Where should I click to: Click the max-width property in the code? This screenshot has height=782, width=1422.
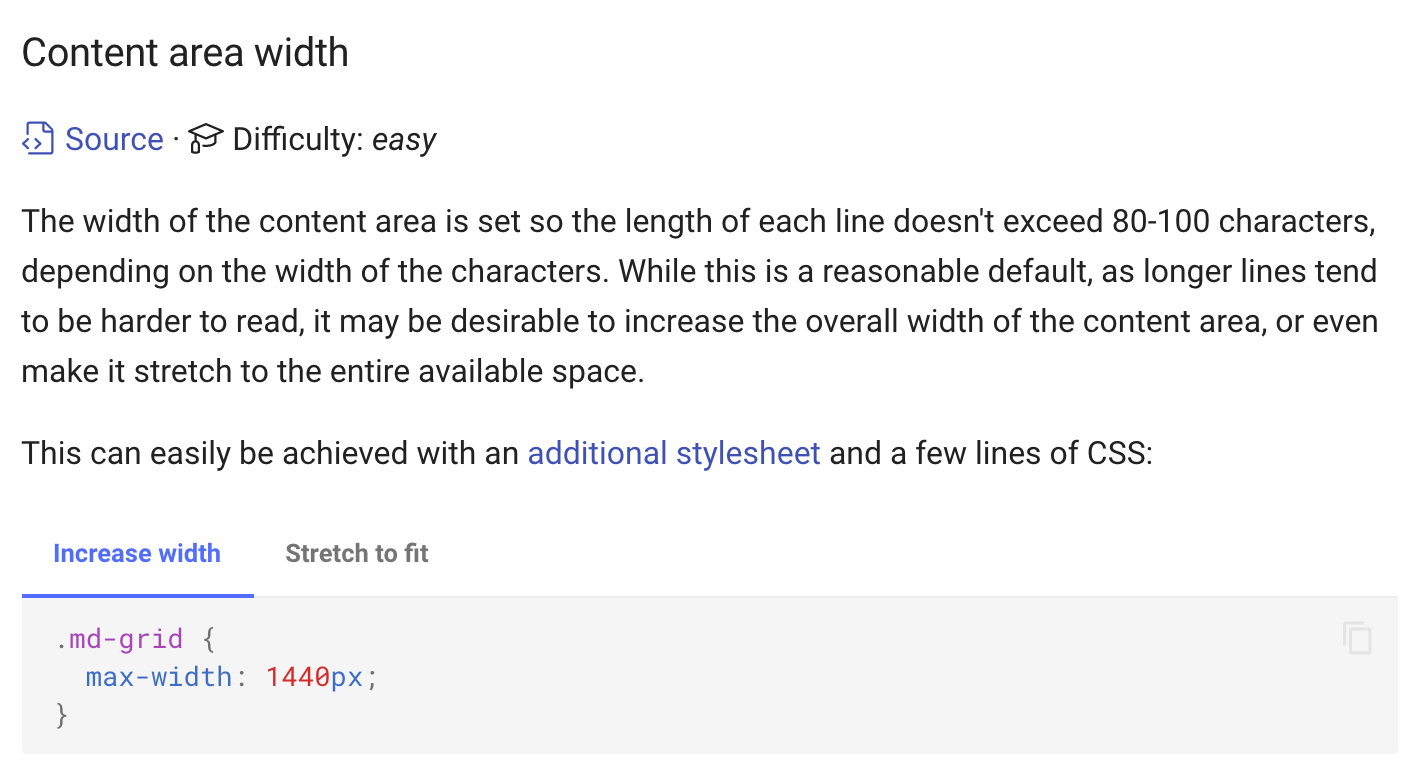tap(159, 677)
